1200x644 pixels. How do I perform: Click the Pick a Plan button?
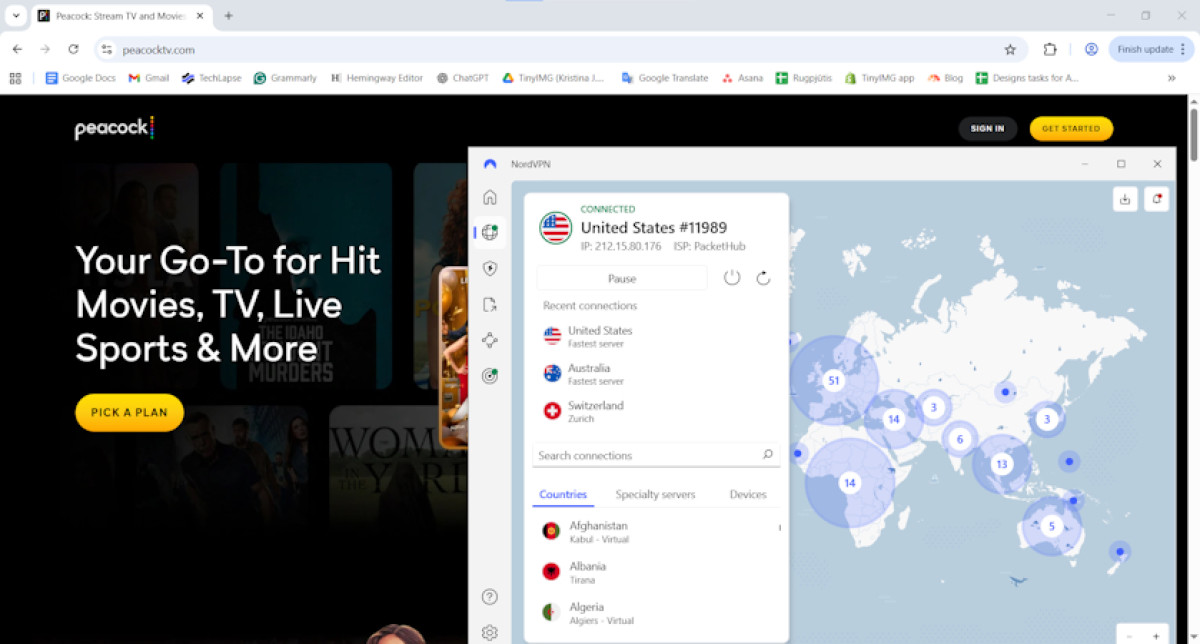pos(130,412)
